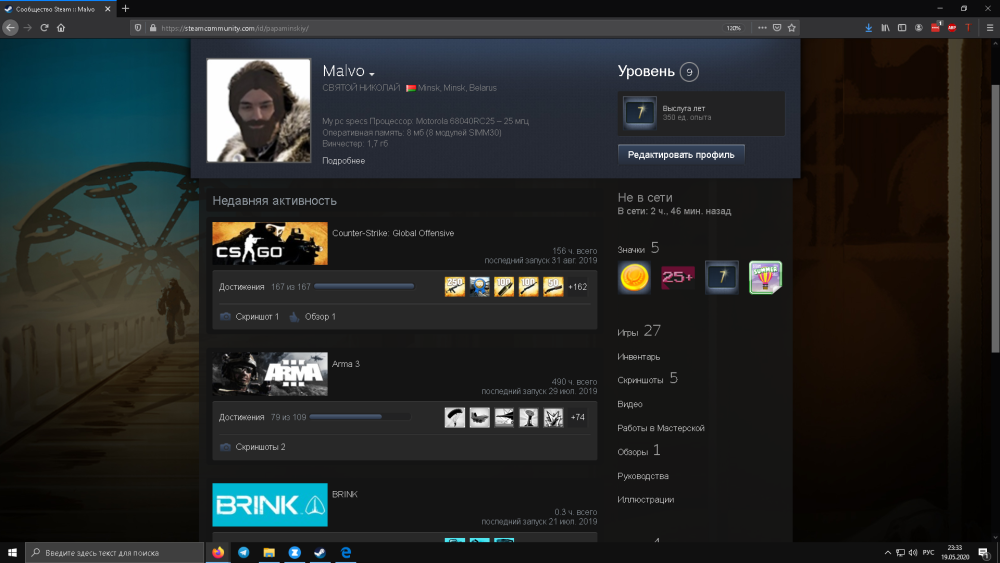This screenshot has width=1000, height=563.
Task: Click the 250 kills CS:GO achievement icon
Action: pos(455,287)
